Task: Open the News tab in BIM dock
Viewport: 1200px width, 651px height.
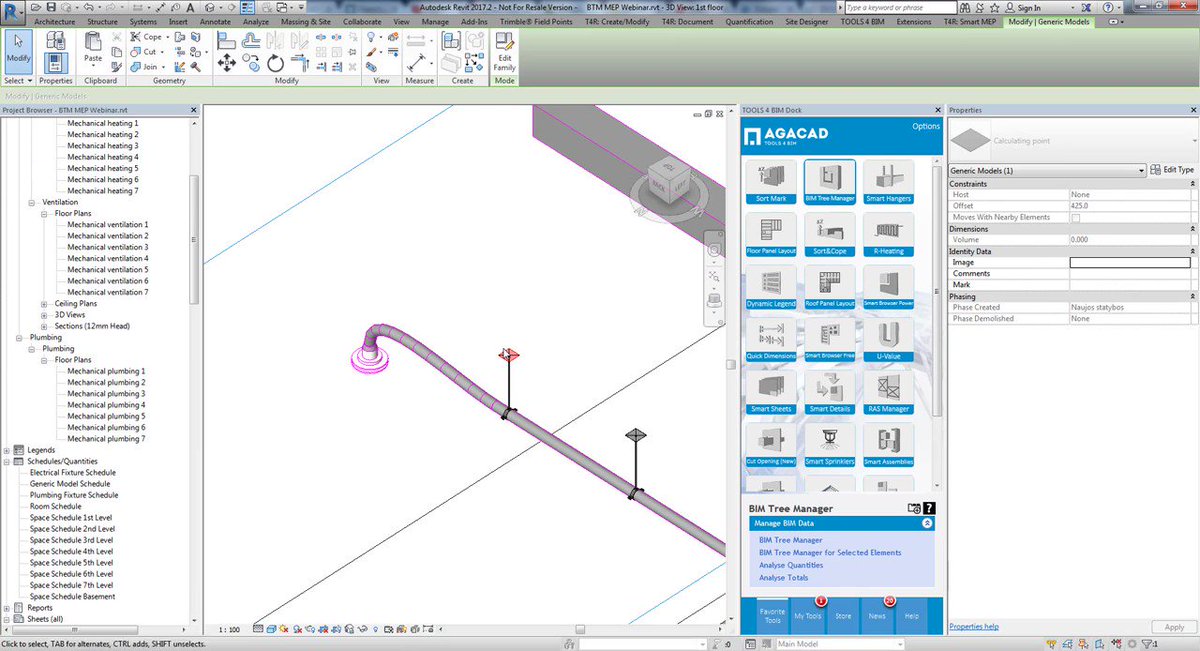Action: point(877,616)
